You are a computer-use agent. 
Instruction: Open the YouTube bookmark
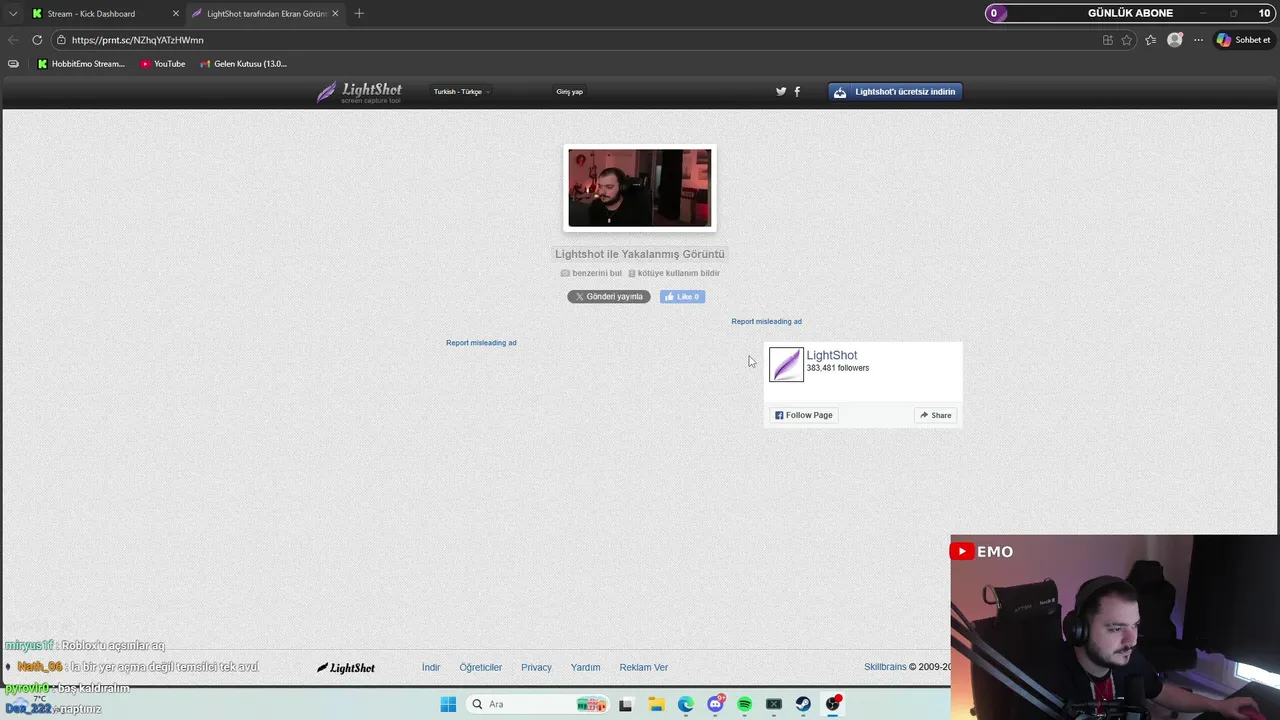pos(162,64)
